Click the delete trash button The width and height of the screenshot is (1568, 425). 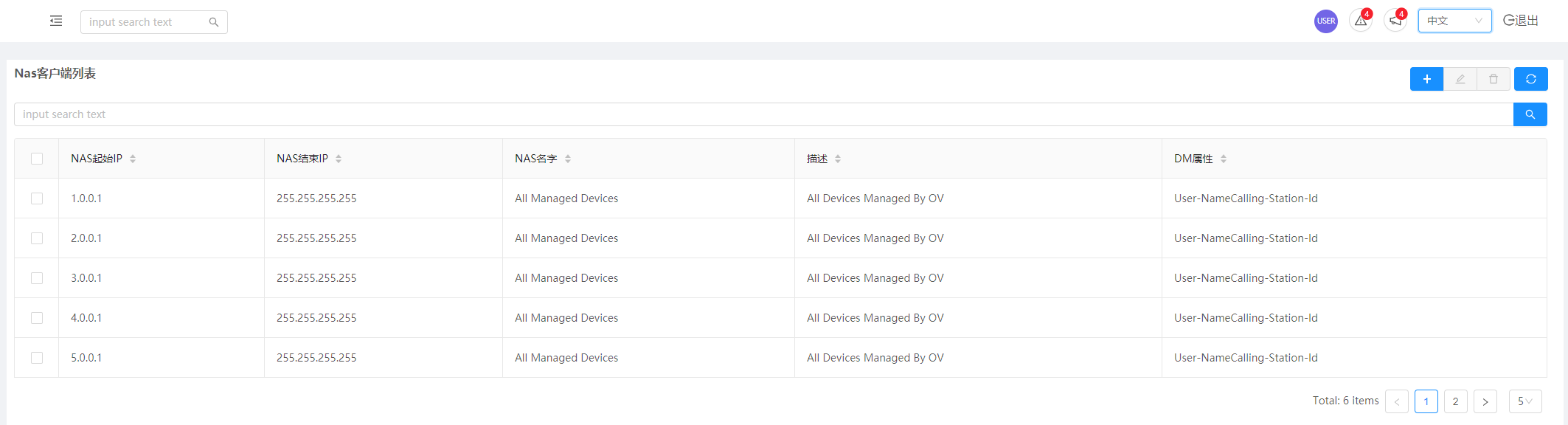(1494, 79)
